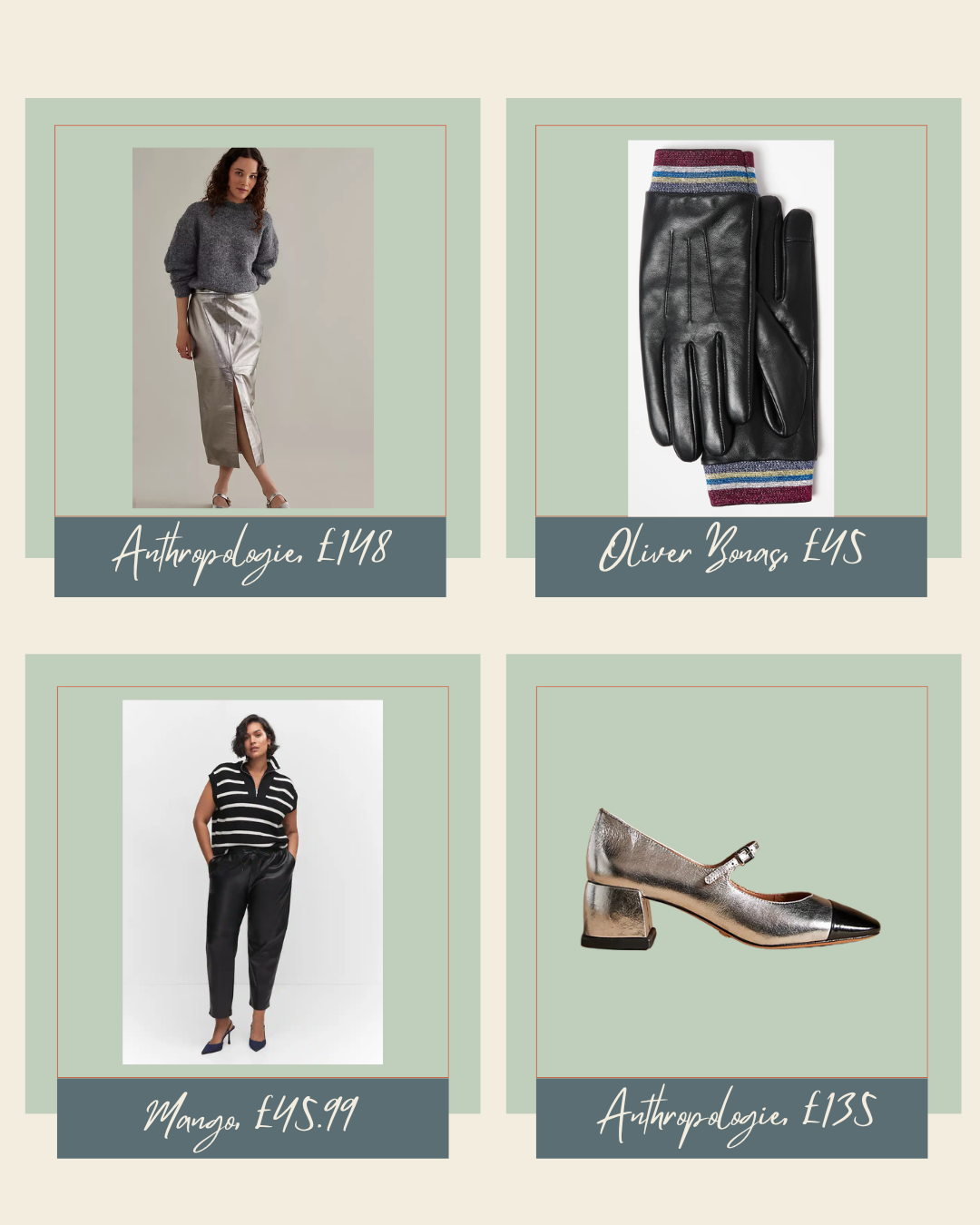Click the silver Mary Jane shoe image
The image size is (980, 1225).
pyautogui.click(x=730, y=879)
